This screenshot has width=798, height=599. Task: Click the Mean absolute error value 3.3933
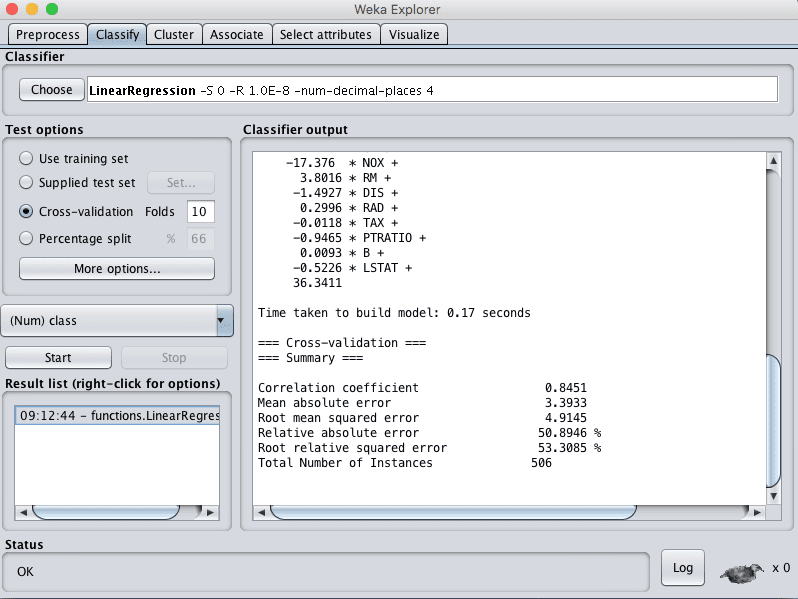click(x=565, y=403)
